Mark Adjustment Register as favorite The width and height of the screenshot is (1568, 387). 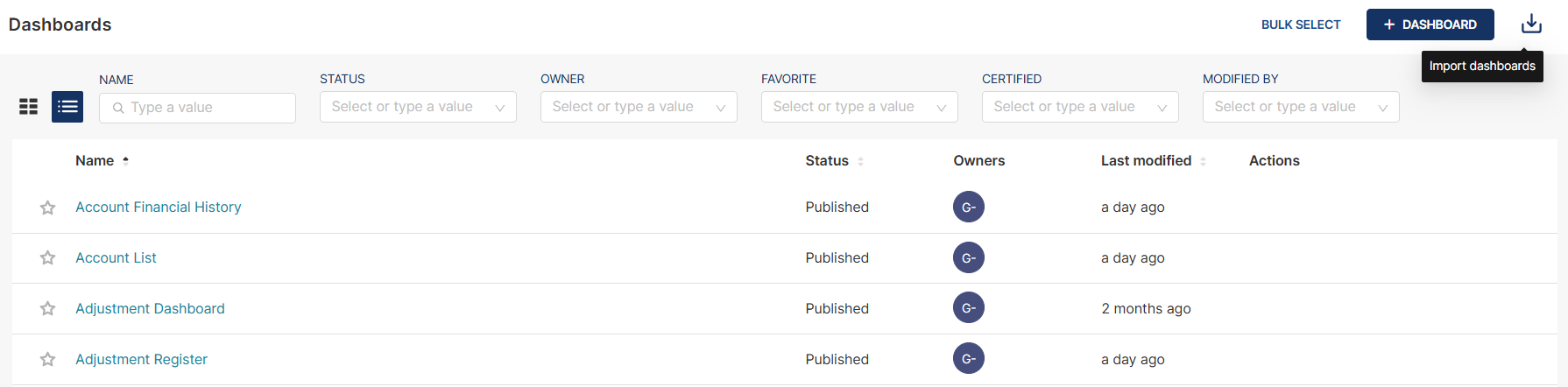(x=48, y=360)
